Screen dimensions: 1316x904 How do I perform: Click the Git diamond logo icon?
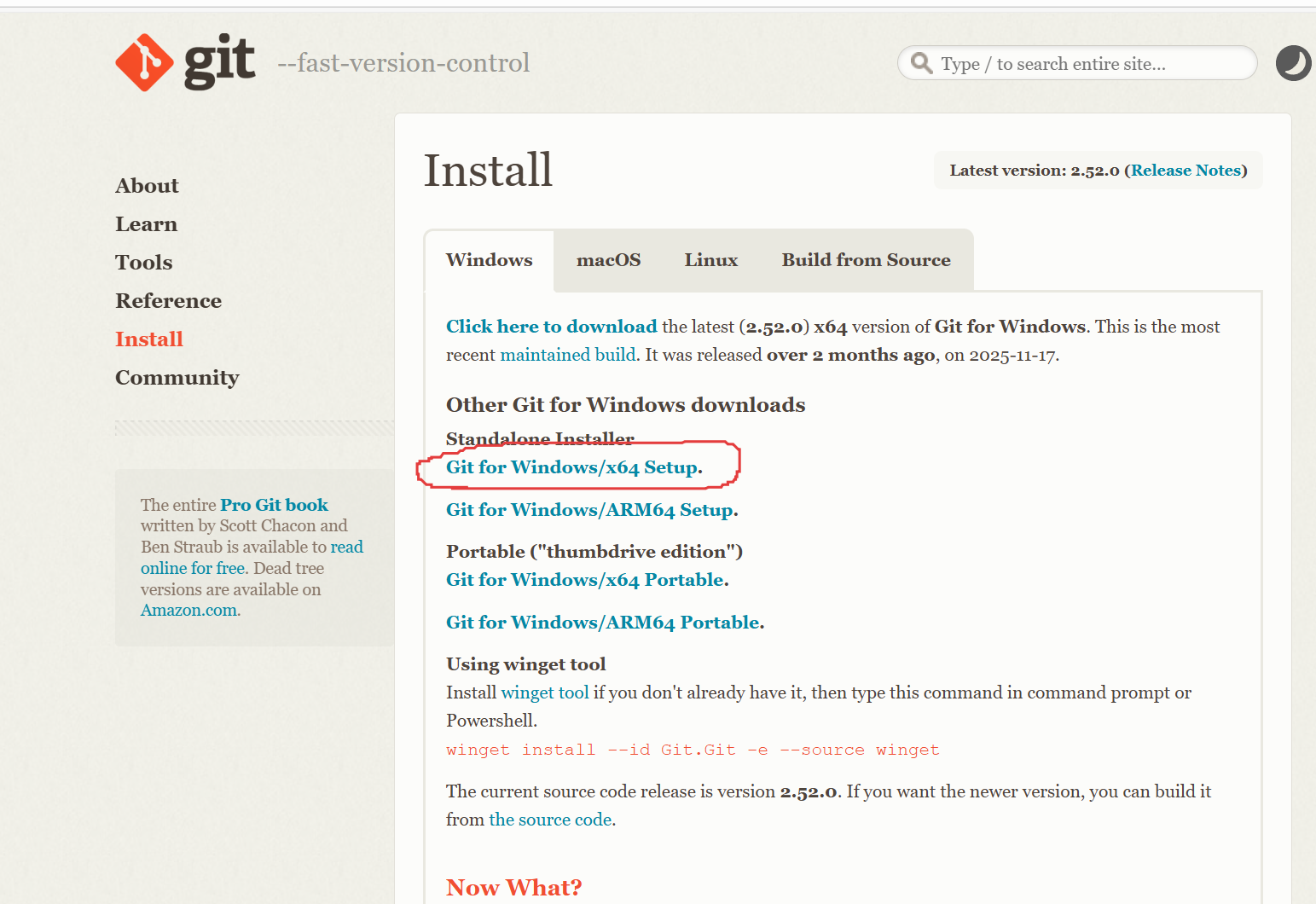click(x=145, y=62)
